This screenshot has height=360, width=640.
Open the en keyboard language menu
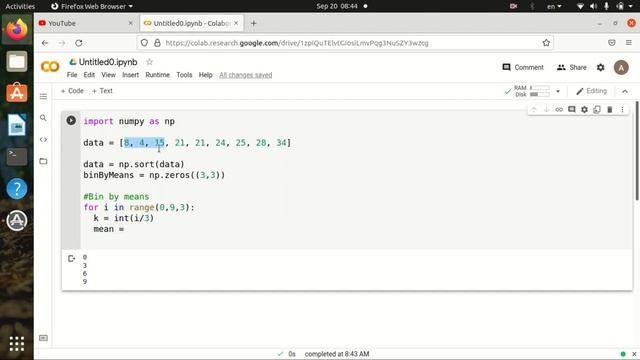554,6
